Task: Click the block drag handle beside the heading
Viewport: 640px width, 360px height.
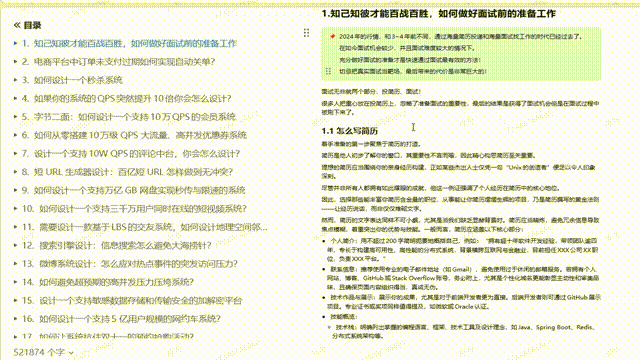Action: 306,33
